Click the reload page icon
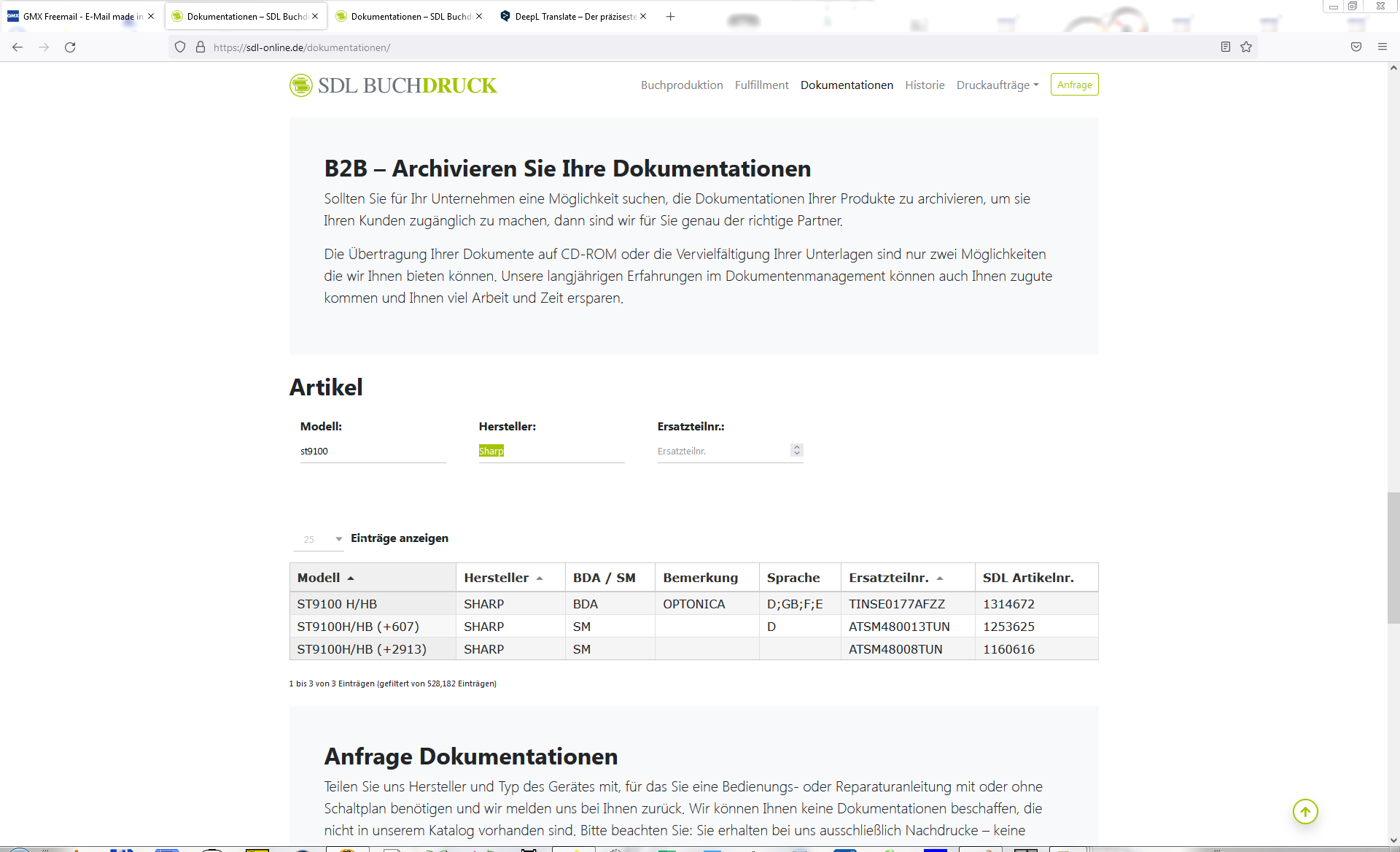 (70, 47)
